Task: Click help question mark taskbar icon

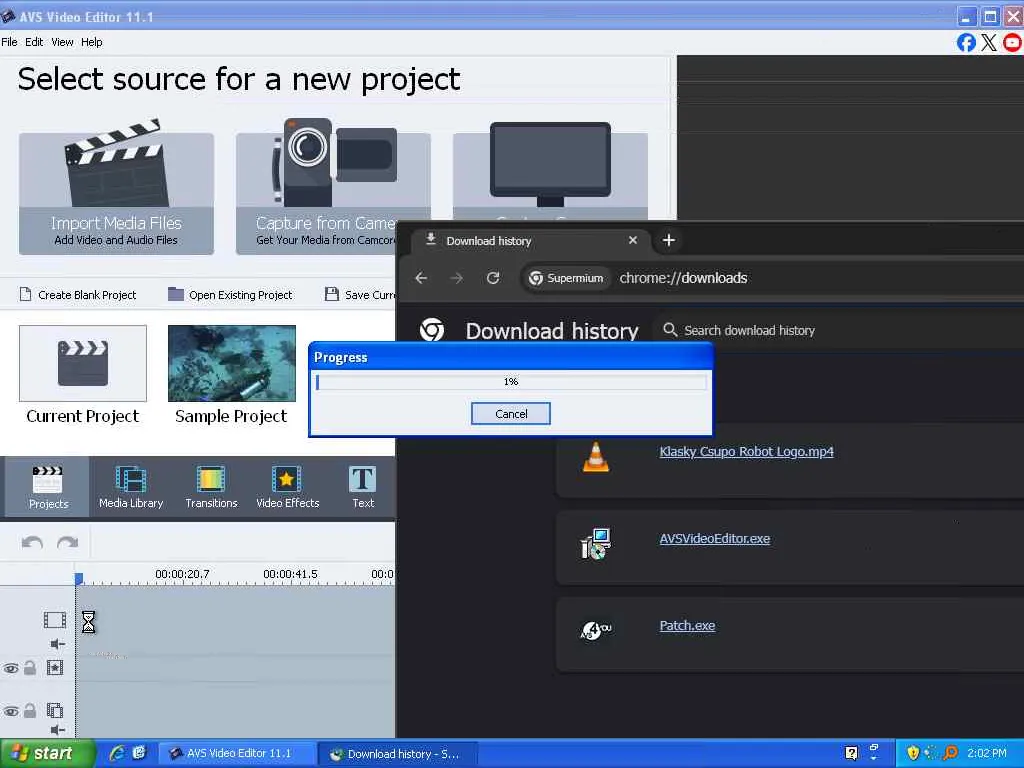Action: [x=851, y=753]
